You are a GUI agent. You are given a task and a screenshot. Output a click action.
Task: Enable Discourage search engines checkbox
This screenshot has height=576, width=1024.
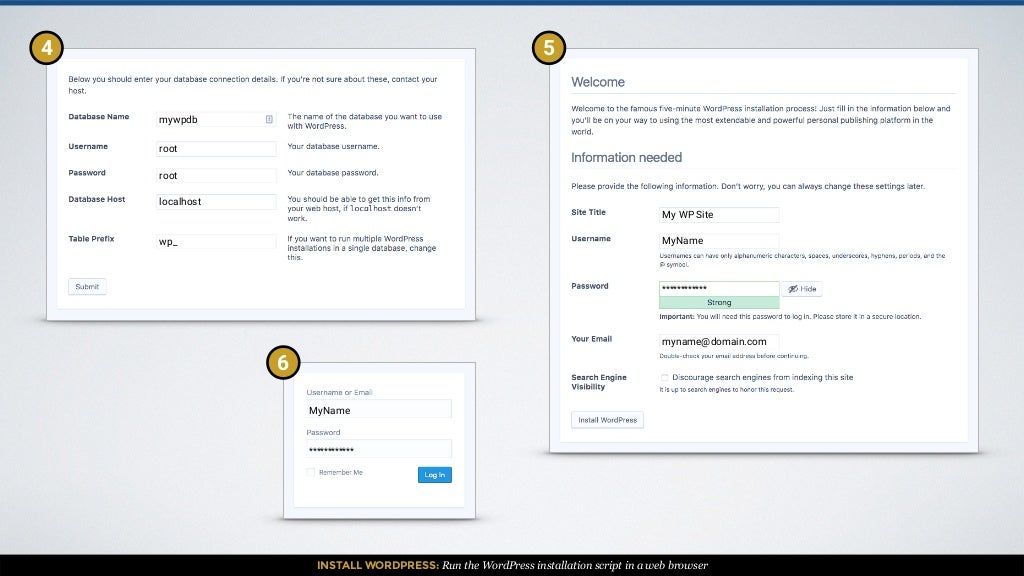tap(664, 377)
